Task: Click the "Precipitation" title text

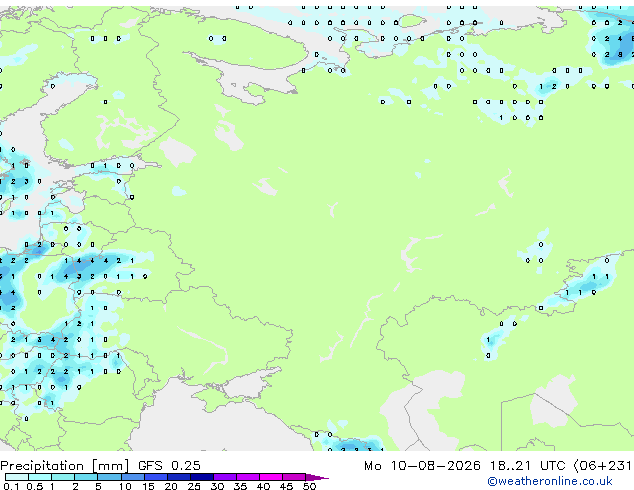Action: (42, 466)
